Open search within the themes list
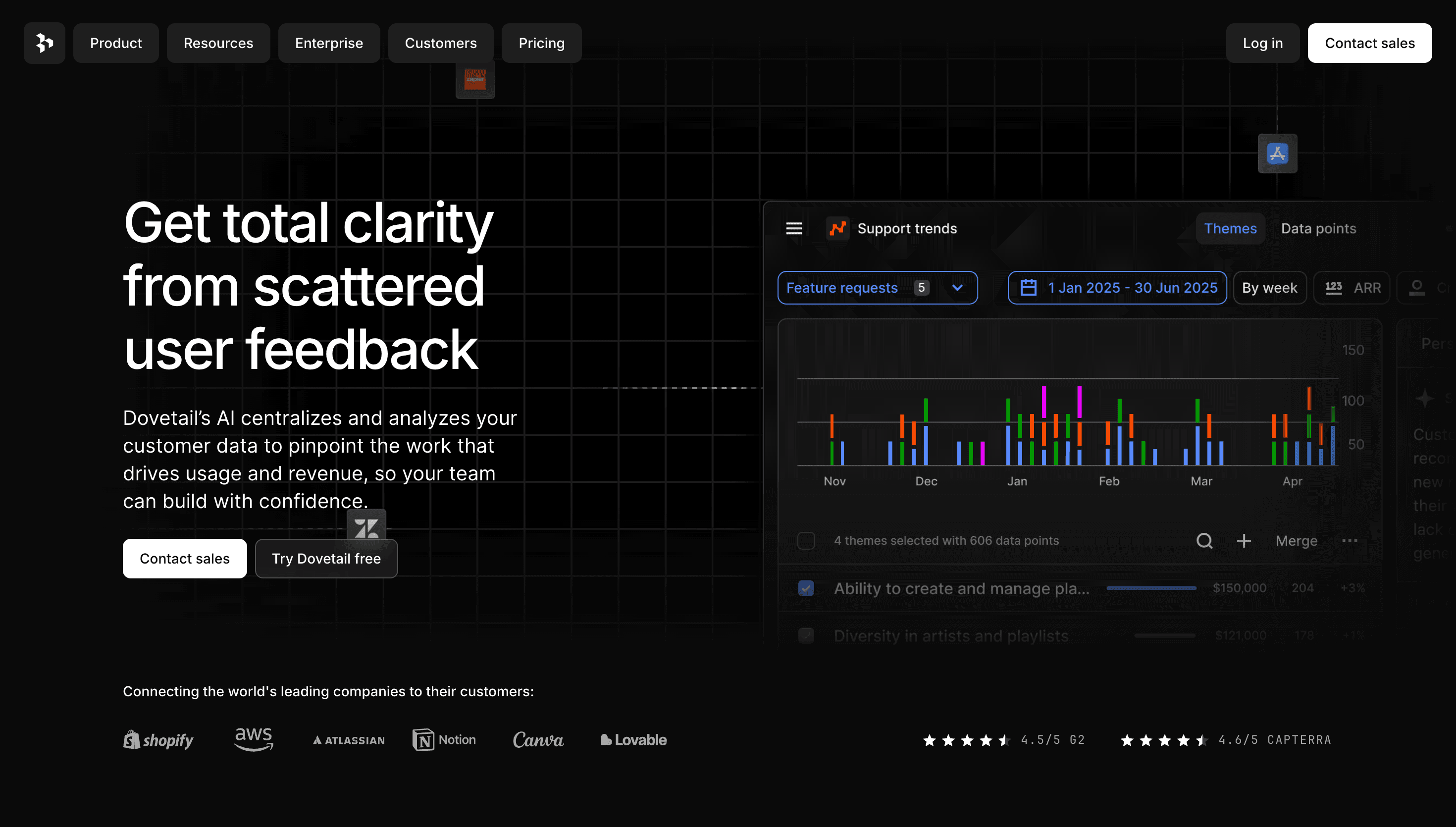The width and height of the screenshot is (1456, 827). click(x=1204, y=541)
